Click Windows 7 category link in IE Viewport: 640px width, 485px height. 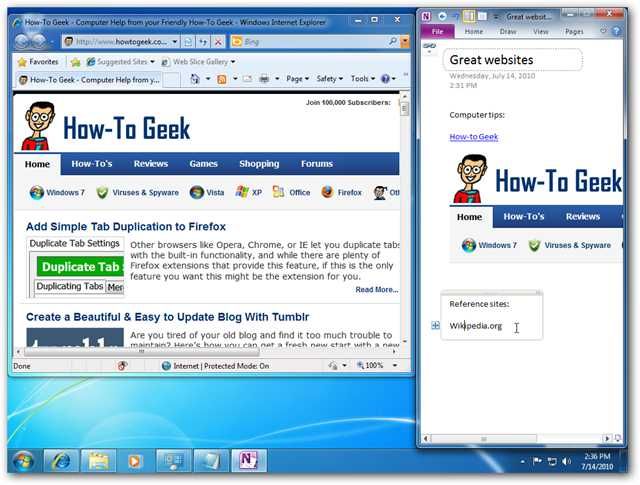click(57, 192)
